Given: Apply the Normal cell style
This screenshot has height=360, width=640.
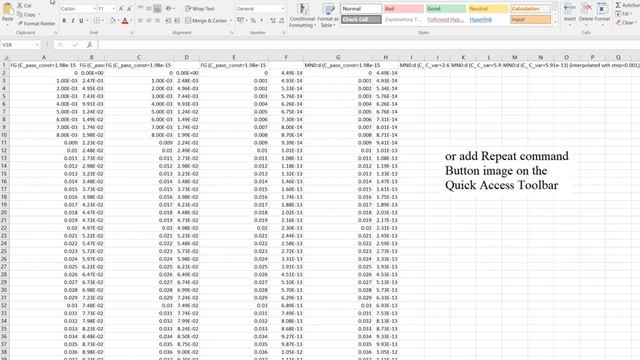Looking at the screenshot, I should [x=361, y=9].
